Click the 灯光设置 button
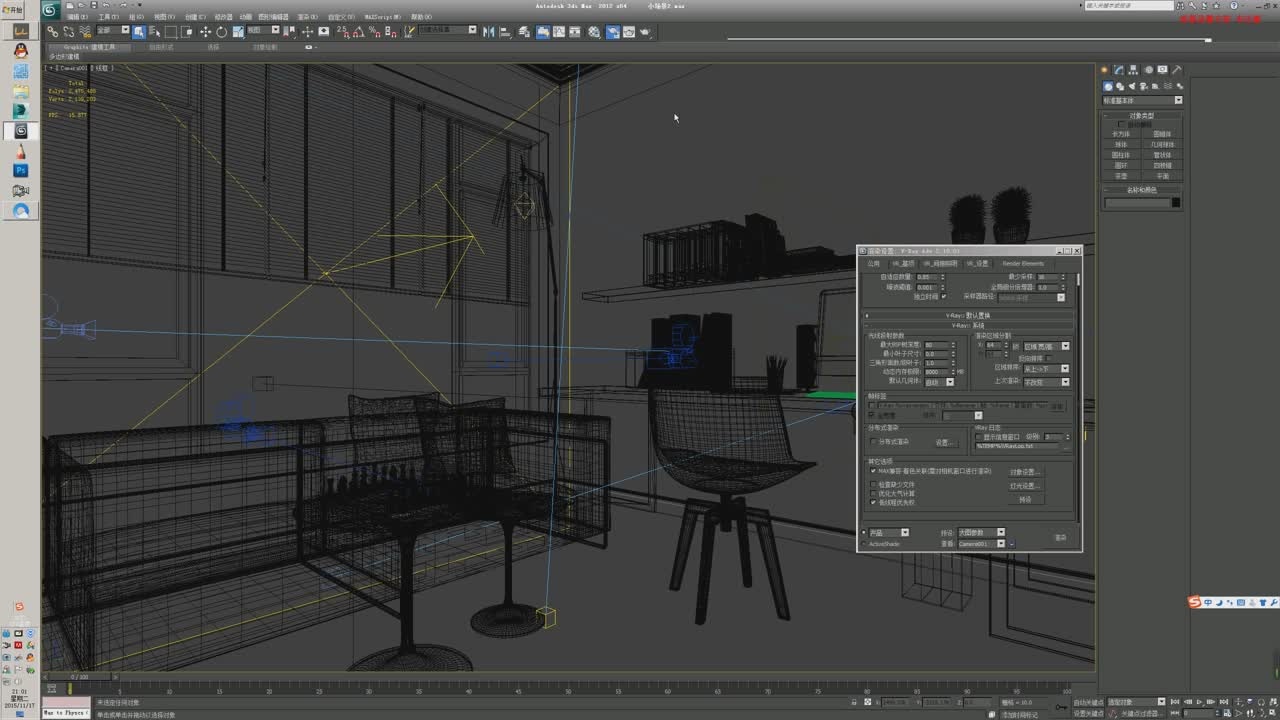The image size is (1280, 720). click(x=1026, y=486)
